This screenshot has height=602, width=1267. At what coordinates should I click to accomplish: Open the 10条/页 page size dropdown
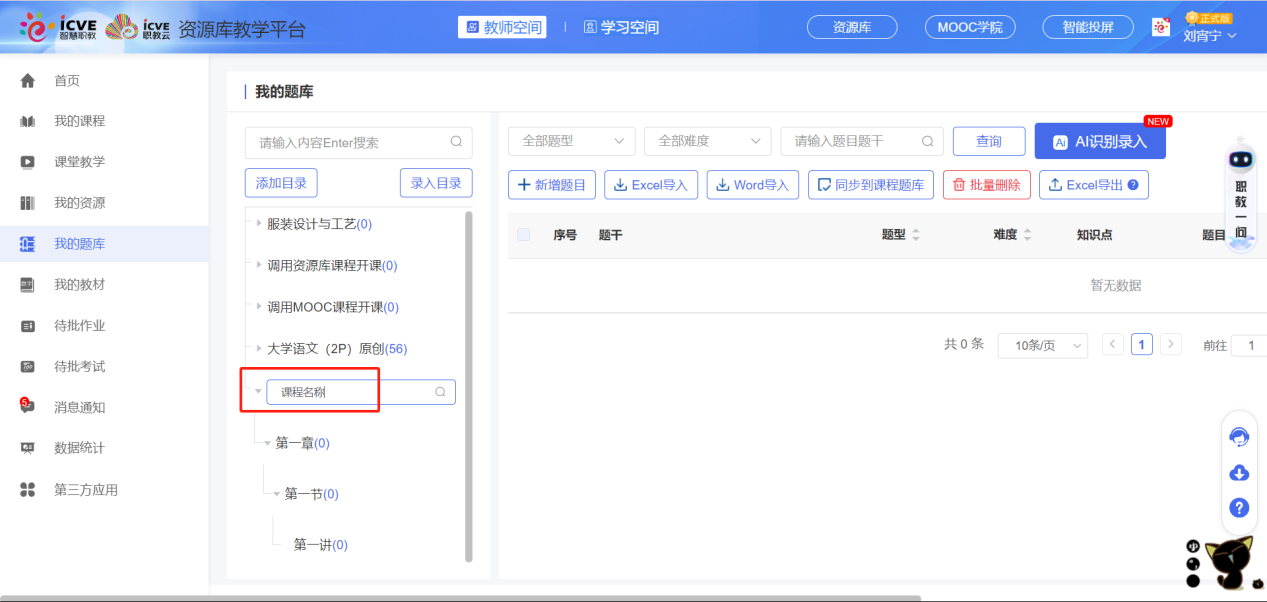[1043, 344]
